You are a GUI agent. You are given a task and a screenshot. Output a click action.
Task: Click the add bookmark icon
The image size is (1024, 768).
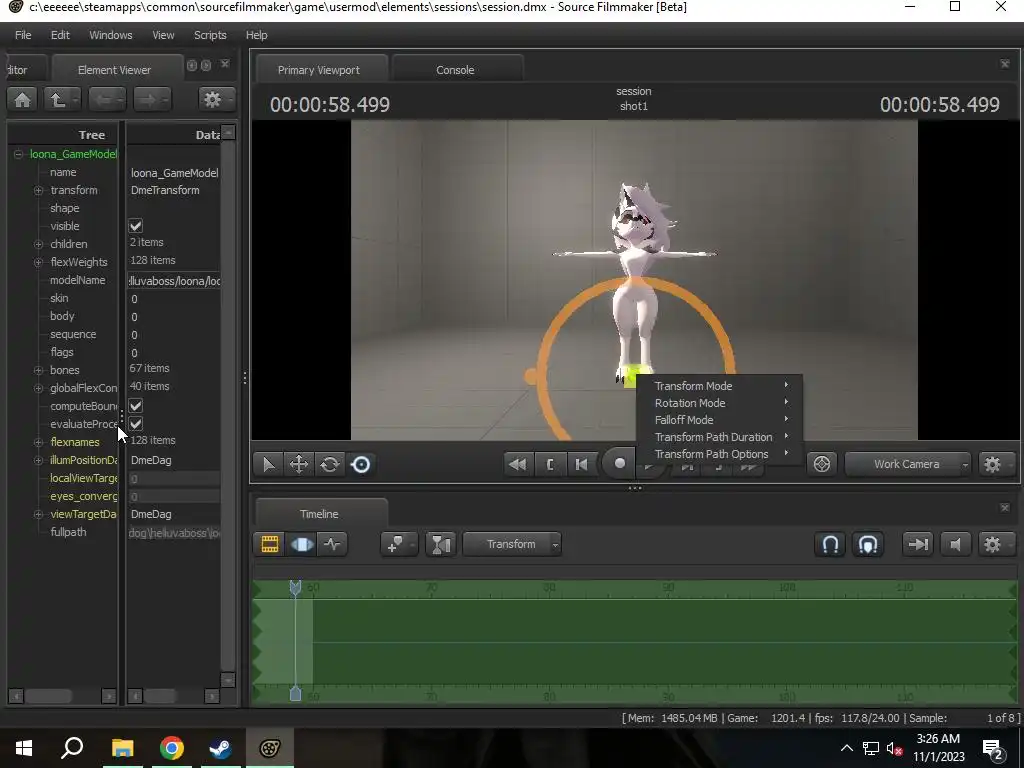click(x=398, y=544)
